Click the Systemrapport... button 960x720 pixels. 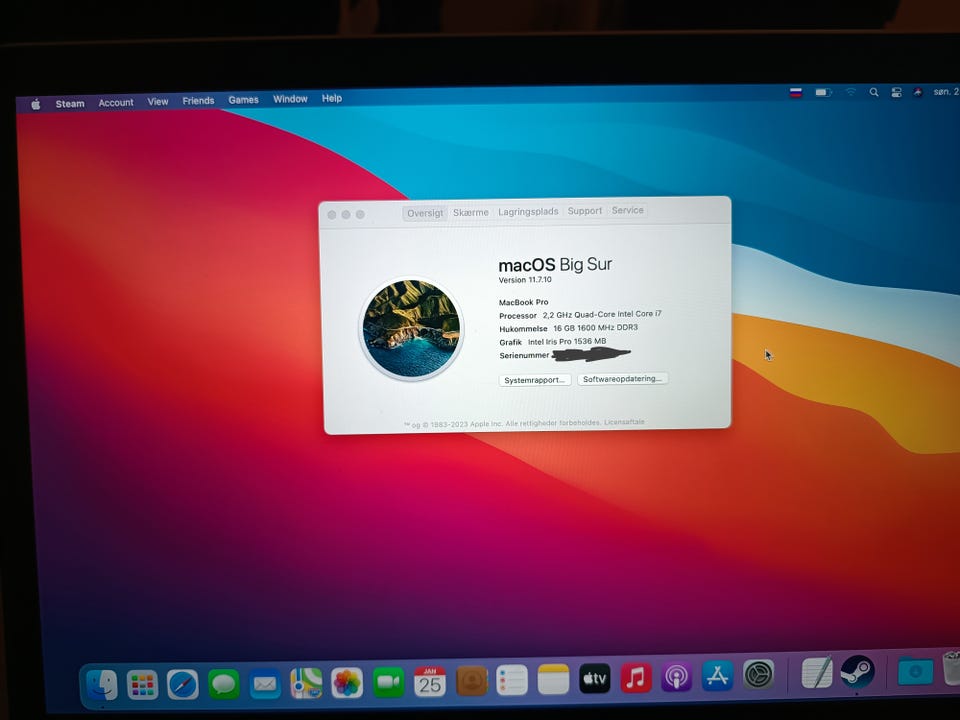pos(534,380)
